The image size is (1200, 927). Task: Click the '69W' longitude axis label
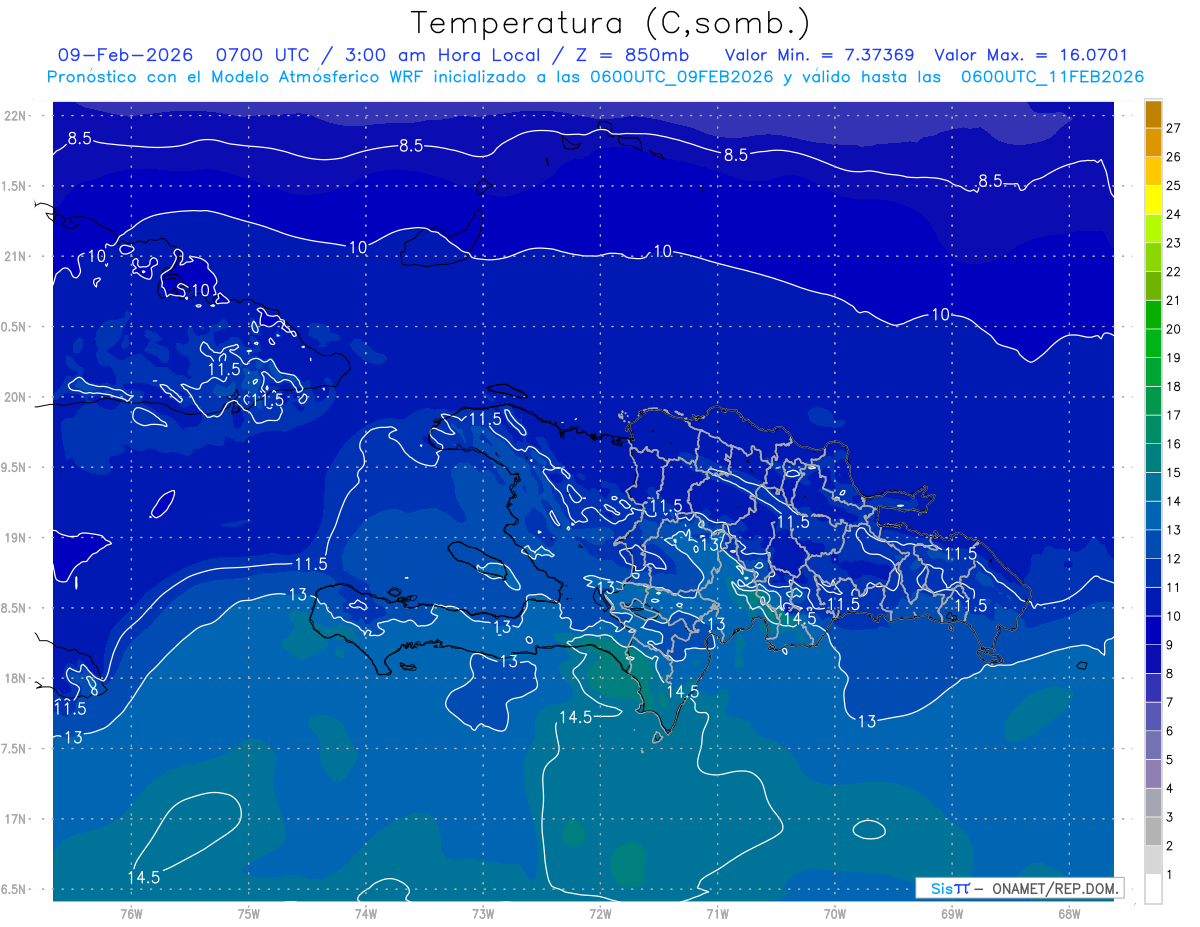click(952, 913)
